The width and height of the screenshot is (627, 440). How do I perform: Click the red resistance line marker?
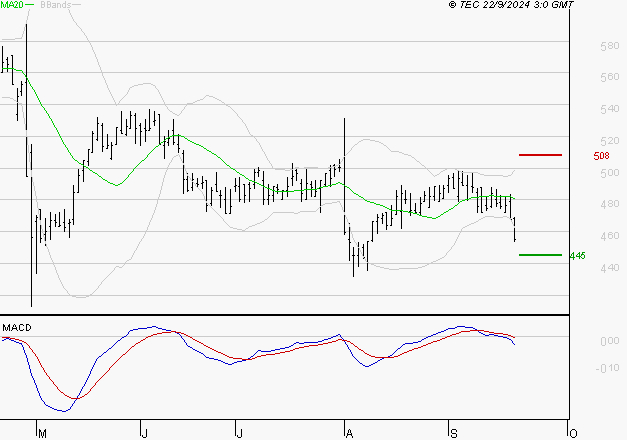pos(540,155)
